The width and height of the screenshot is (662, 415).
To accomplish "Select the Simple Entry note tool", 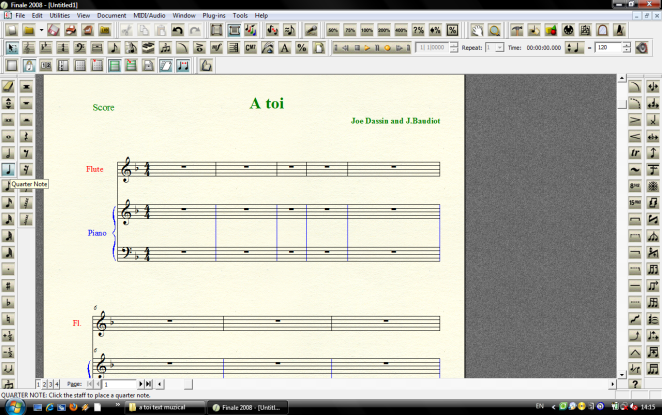I will pos(114,48).
